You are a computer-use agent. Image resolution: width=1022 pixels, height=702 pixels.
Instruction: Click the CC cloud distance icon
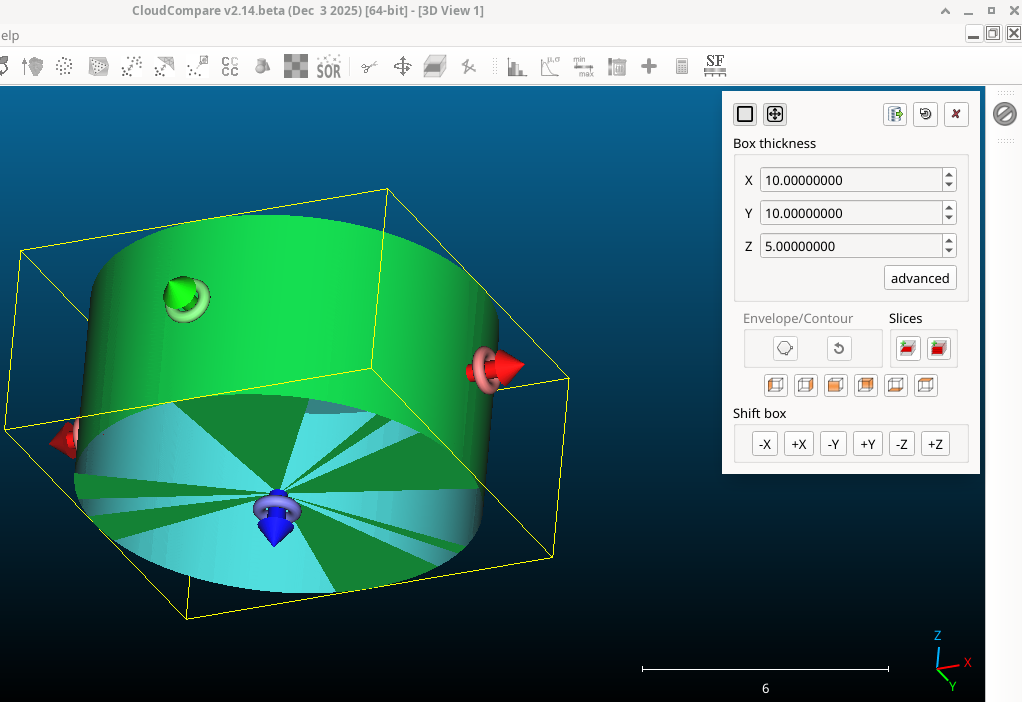tap(230, 67)
